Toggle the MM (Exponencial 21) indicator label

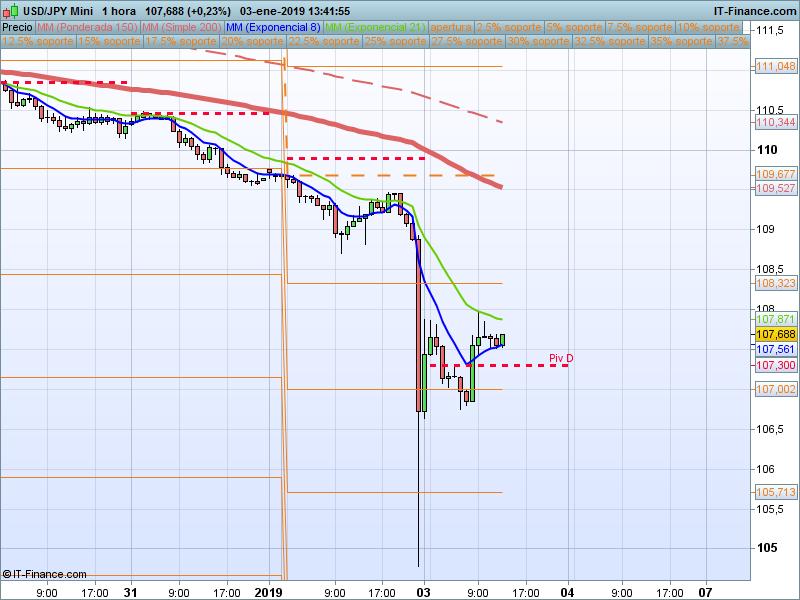376,28
